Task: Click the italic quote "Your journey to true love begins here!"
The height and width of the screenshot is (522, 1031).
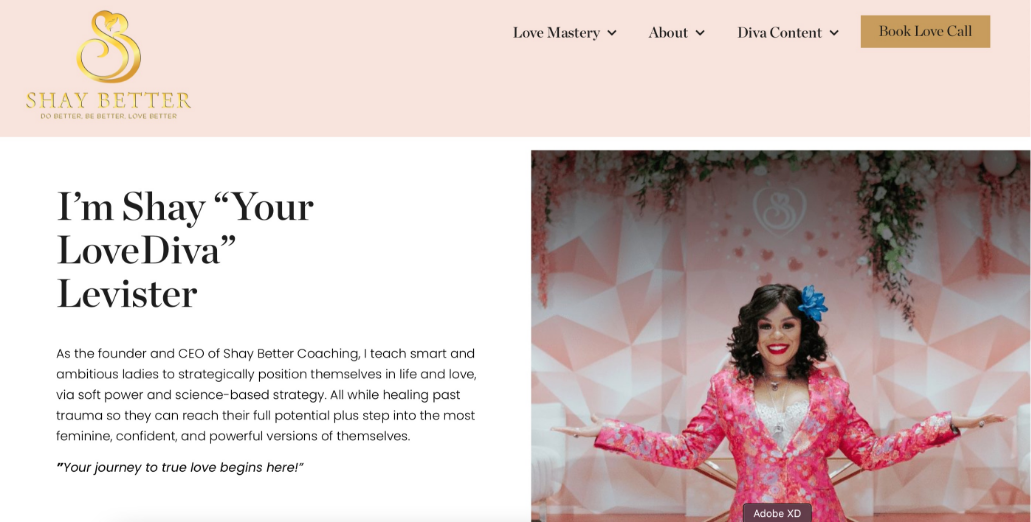Action: pyautogui.click(x=180, y=467)
